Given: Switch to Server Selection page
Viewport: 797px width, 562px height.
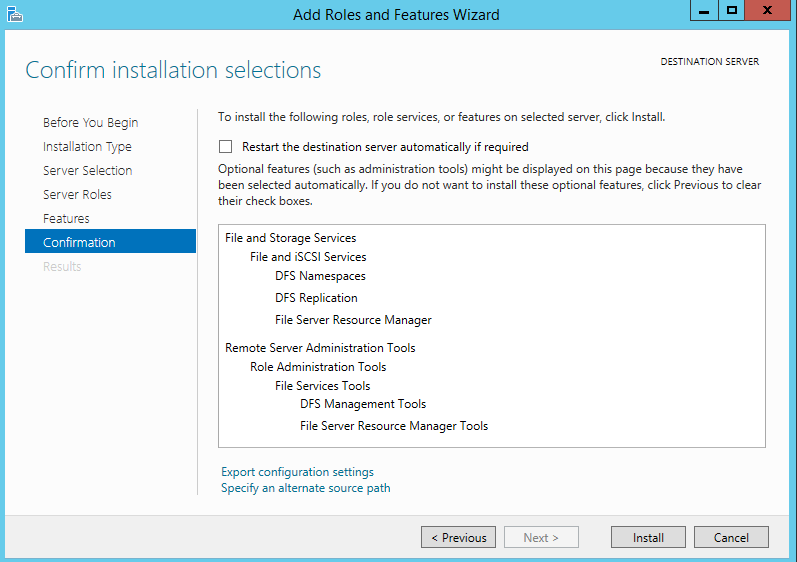Looking at the screenshot, I should point(87,170).
